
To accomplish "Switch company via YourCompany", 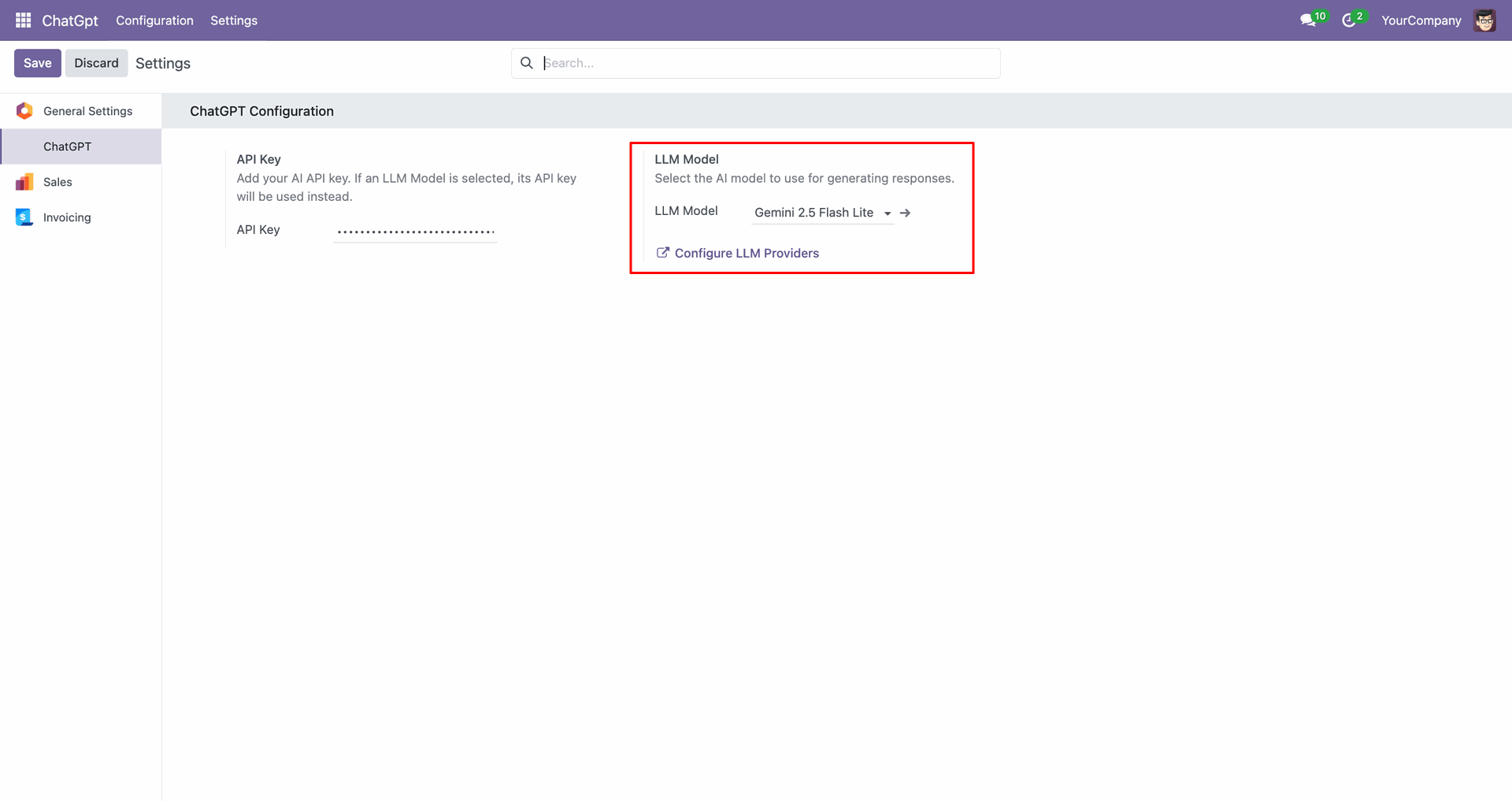I will click(x=1421, y=20).
